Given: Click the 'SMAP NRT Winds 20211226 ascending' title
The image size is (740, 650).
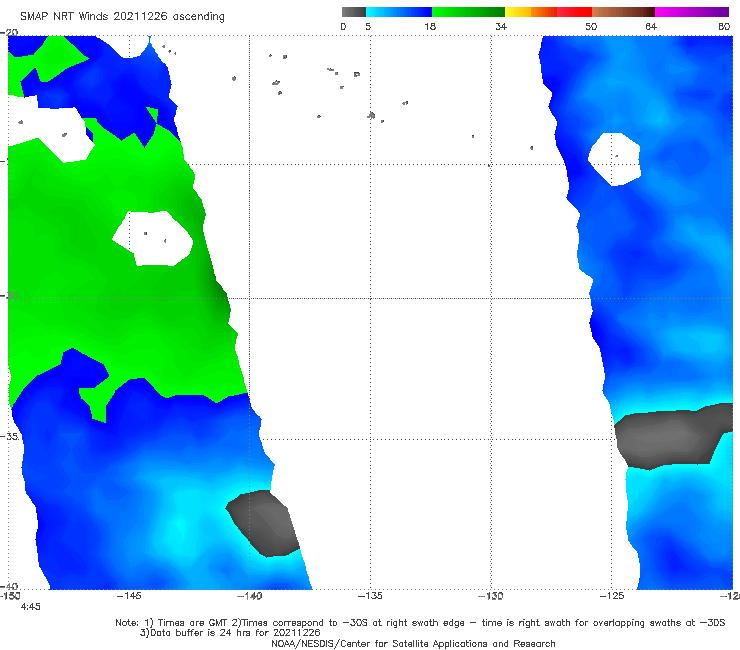Looking at the screenshot, I should [122, 16].
